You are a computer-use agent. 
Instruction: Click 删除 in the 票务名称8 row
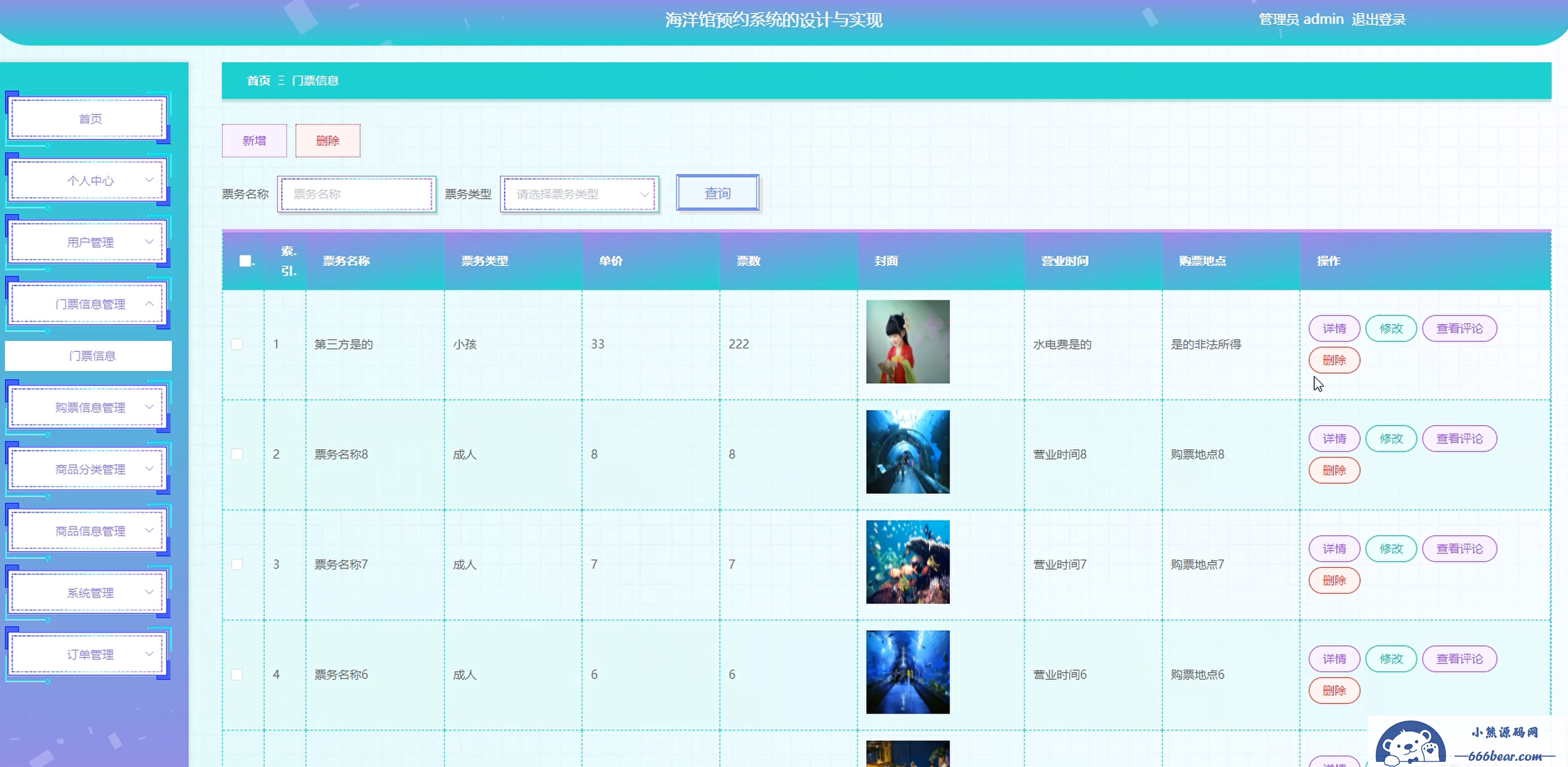(1334, 470)
